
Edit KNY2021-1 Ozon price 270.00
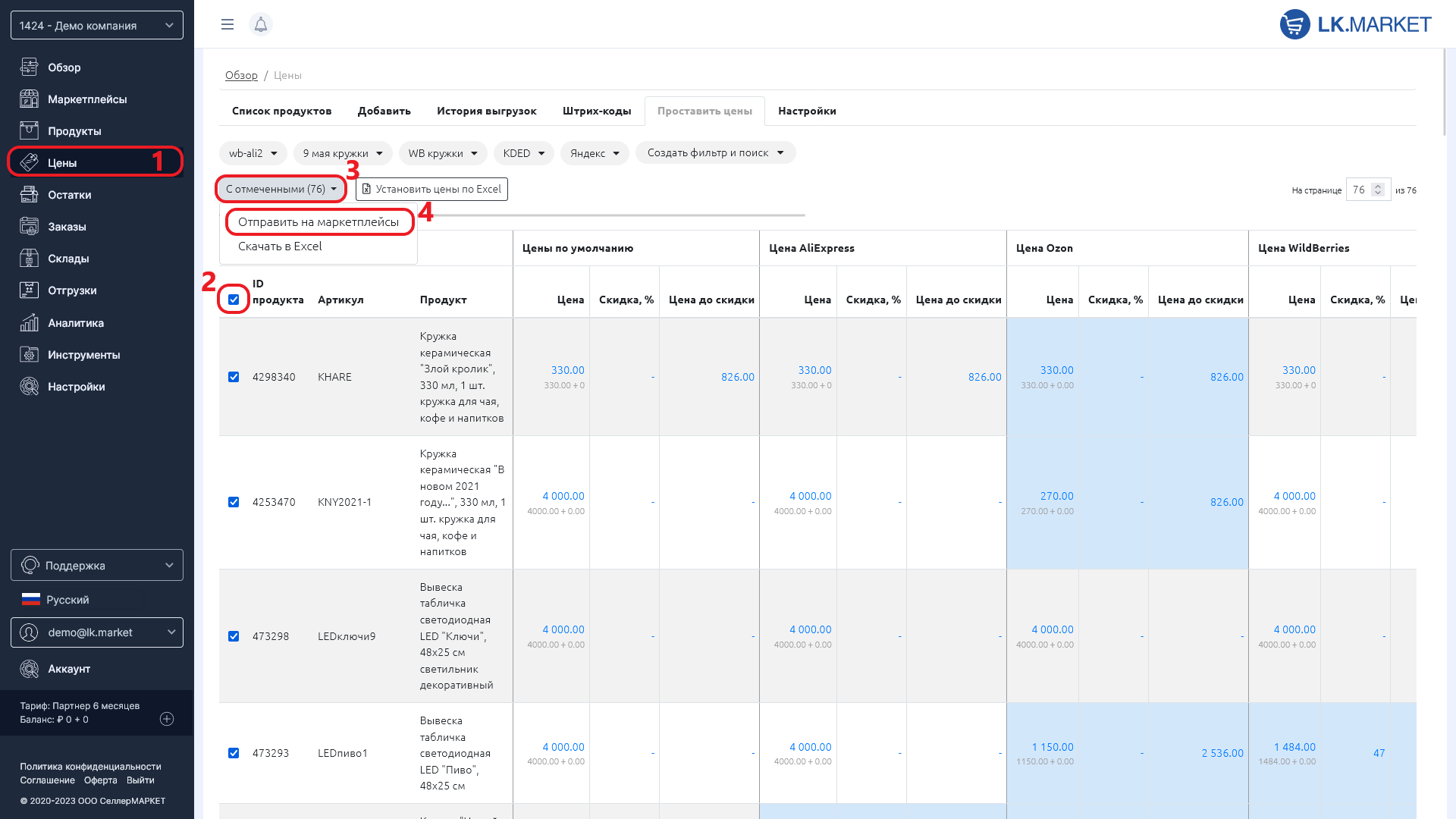click(x=1056, y=496)
